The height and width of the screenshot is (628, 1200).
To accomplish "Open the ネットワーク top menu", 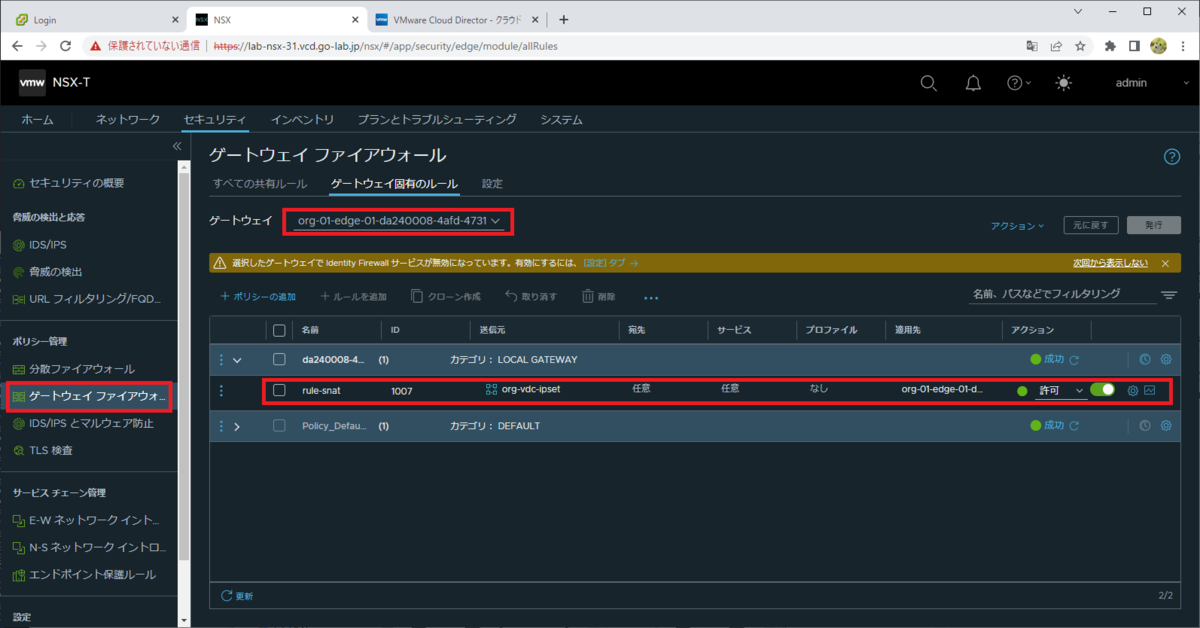I will (128, 120).
